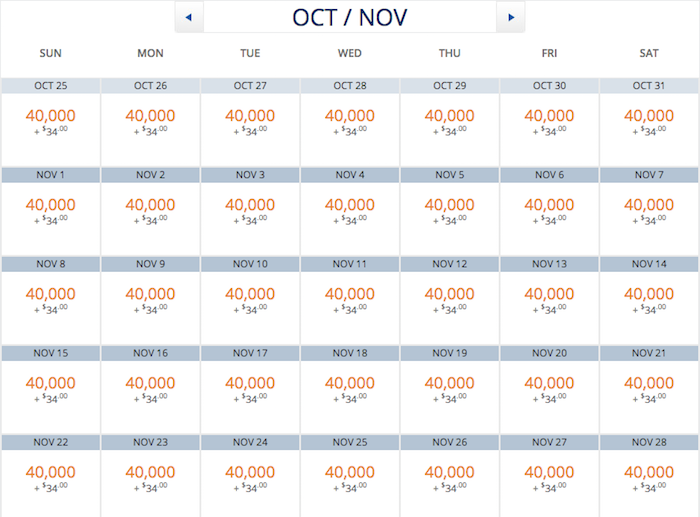This screenshot has width=700, height=517.
Task: Choose the 40,000 miles fare on Oct 28
Action: coord(350,122)
